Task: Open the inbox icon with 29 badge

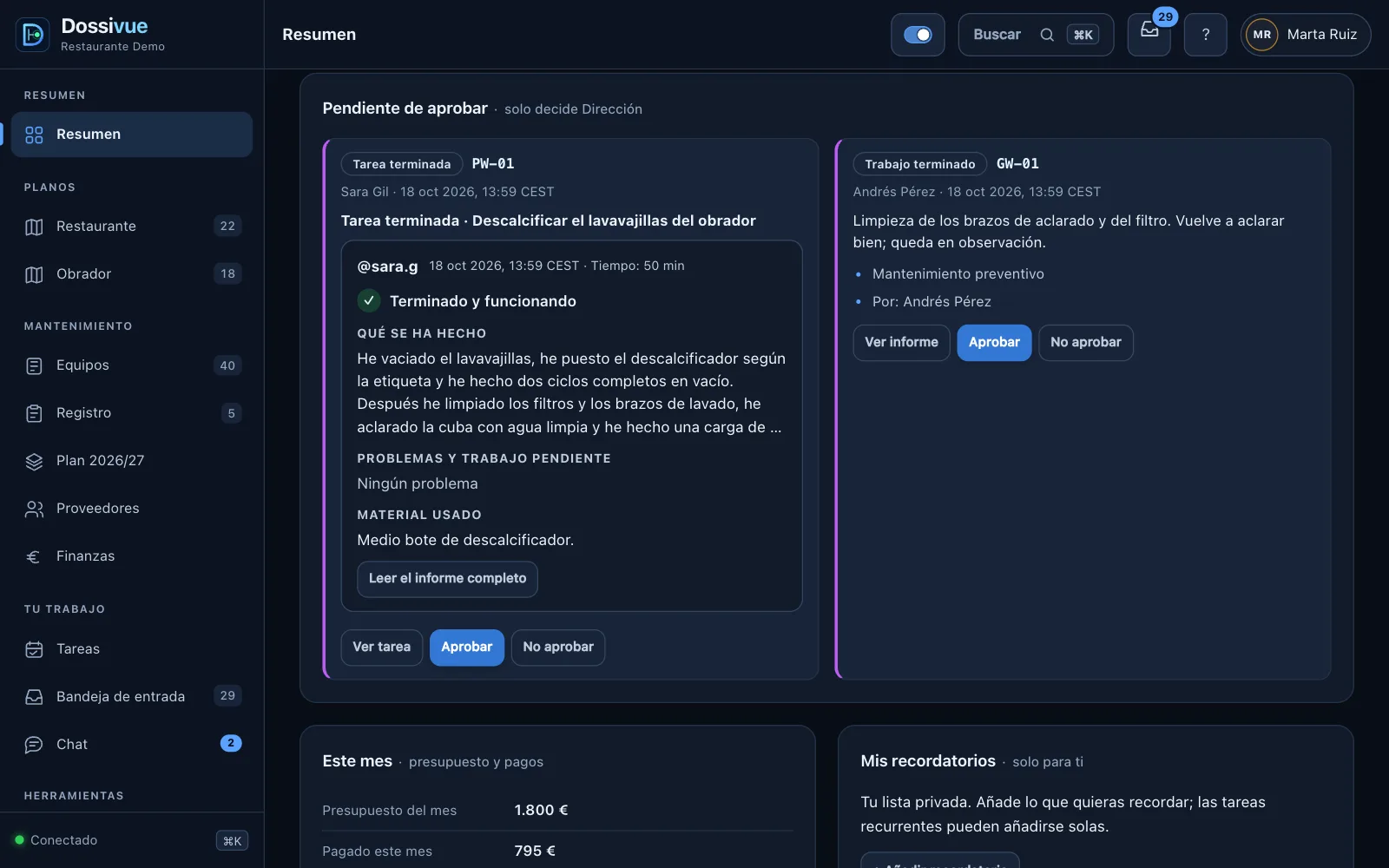Action: [x=1149, y=35]
